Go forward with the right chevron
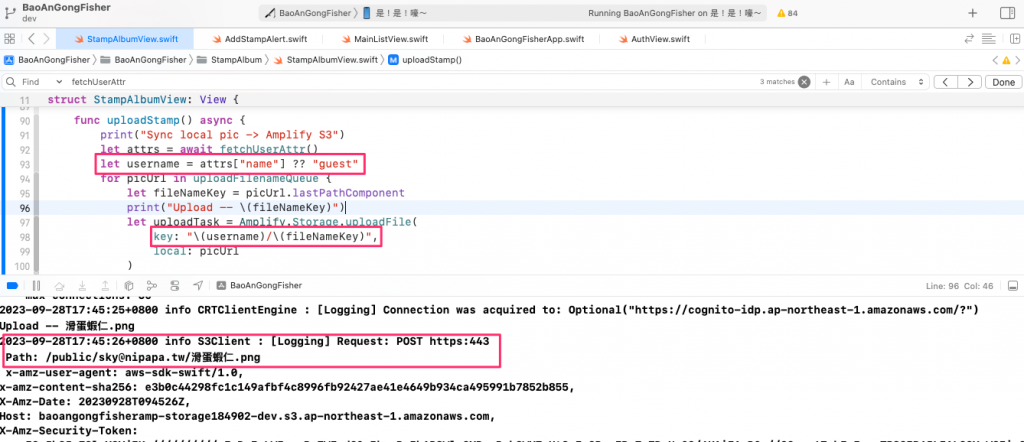Image resolution: width=1024 pixels, height=442 pixels. click(46, 39)
